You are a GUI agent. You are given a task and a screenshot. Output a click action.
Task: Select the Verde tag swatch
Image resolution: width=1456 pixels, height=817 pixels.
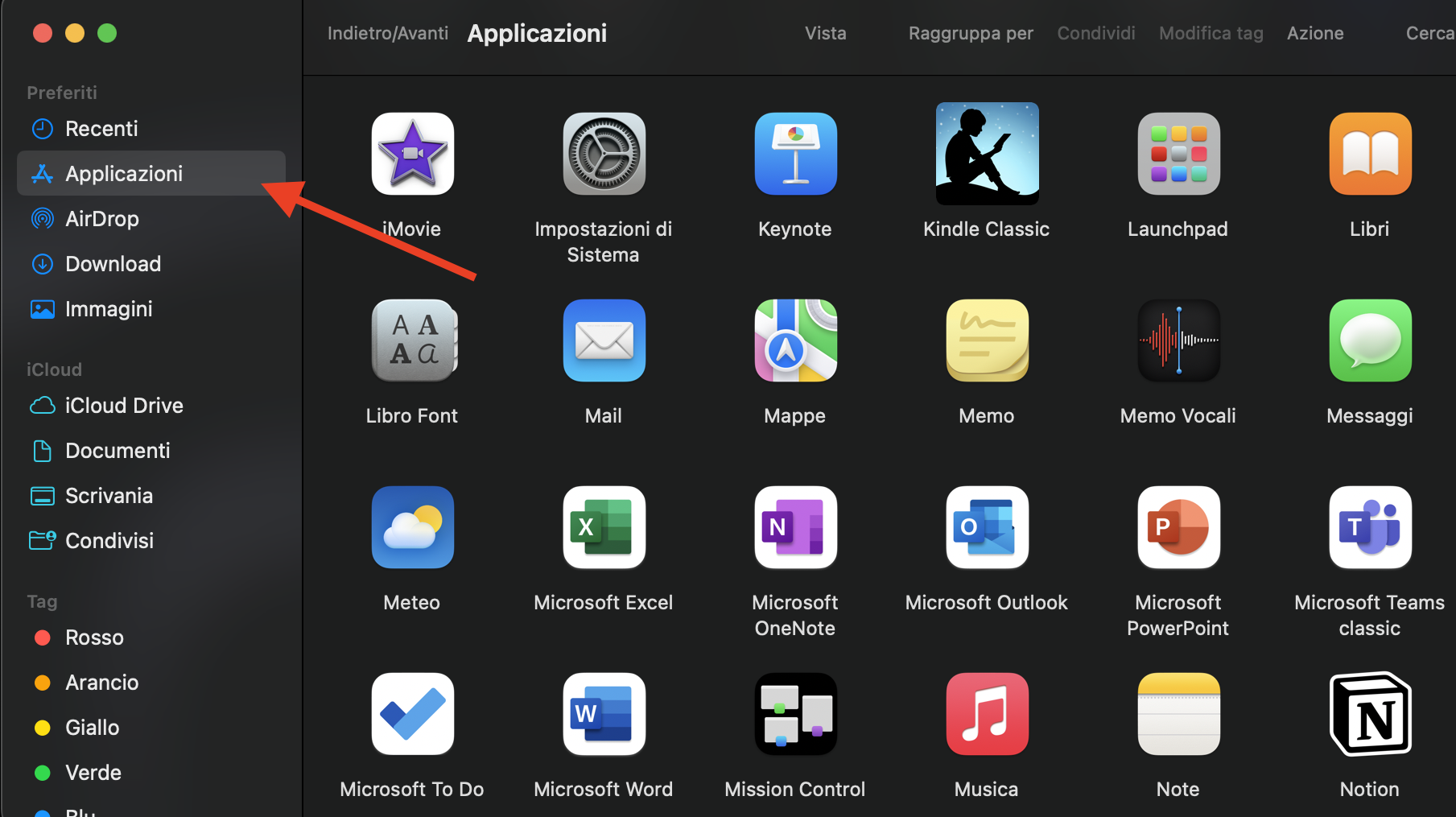pos(93,772)
